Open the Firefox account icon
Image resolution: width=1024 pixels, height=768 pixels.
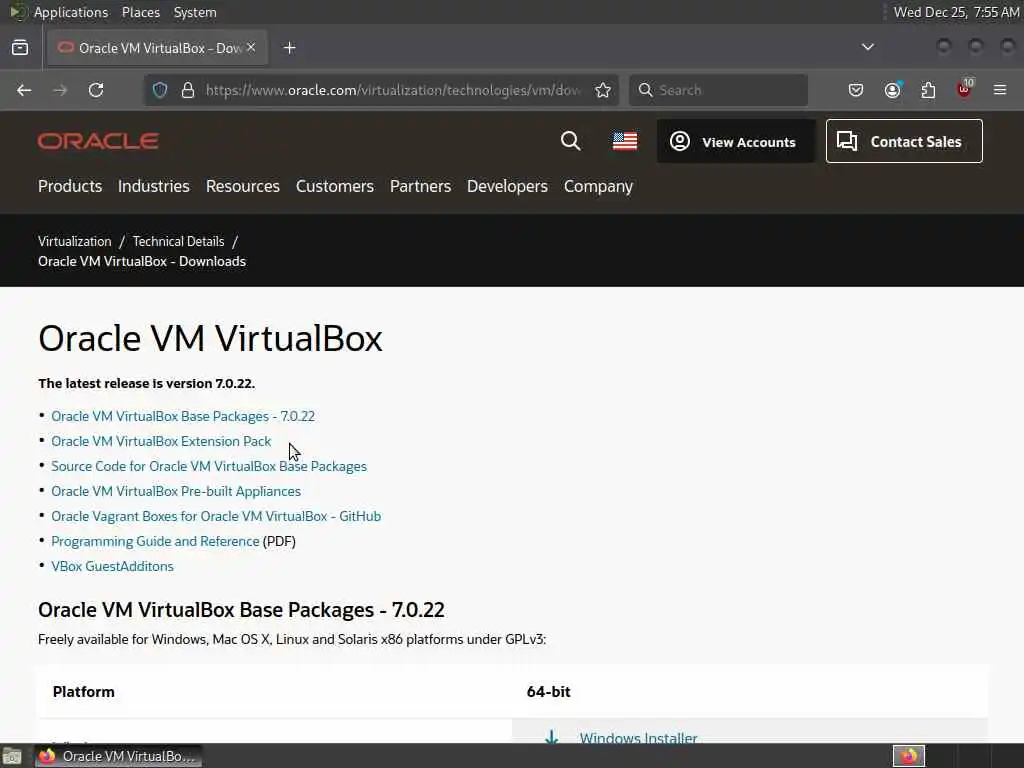click(892, 90)
